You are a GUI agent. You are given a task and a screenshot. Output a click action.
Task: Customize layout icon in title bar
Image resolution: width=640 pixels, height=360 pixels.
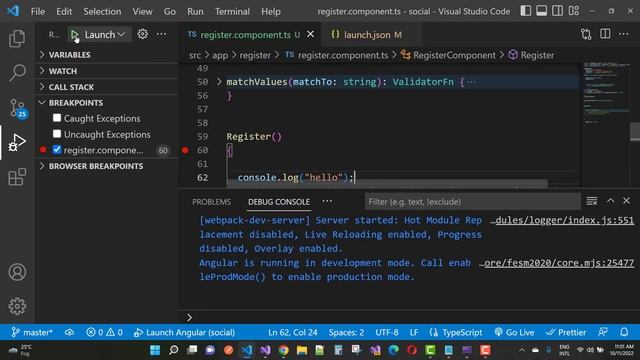(573, 11)
